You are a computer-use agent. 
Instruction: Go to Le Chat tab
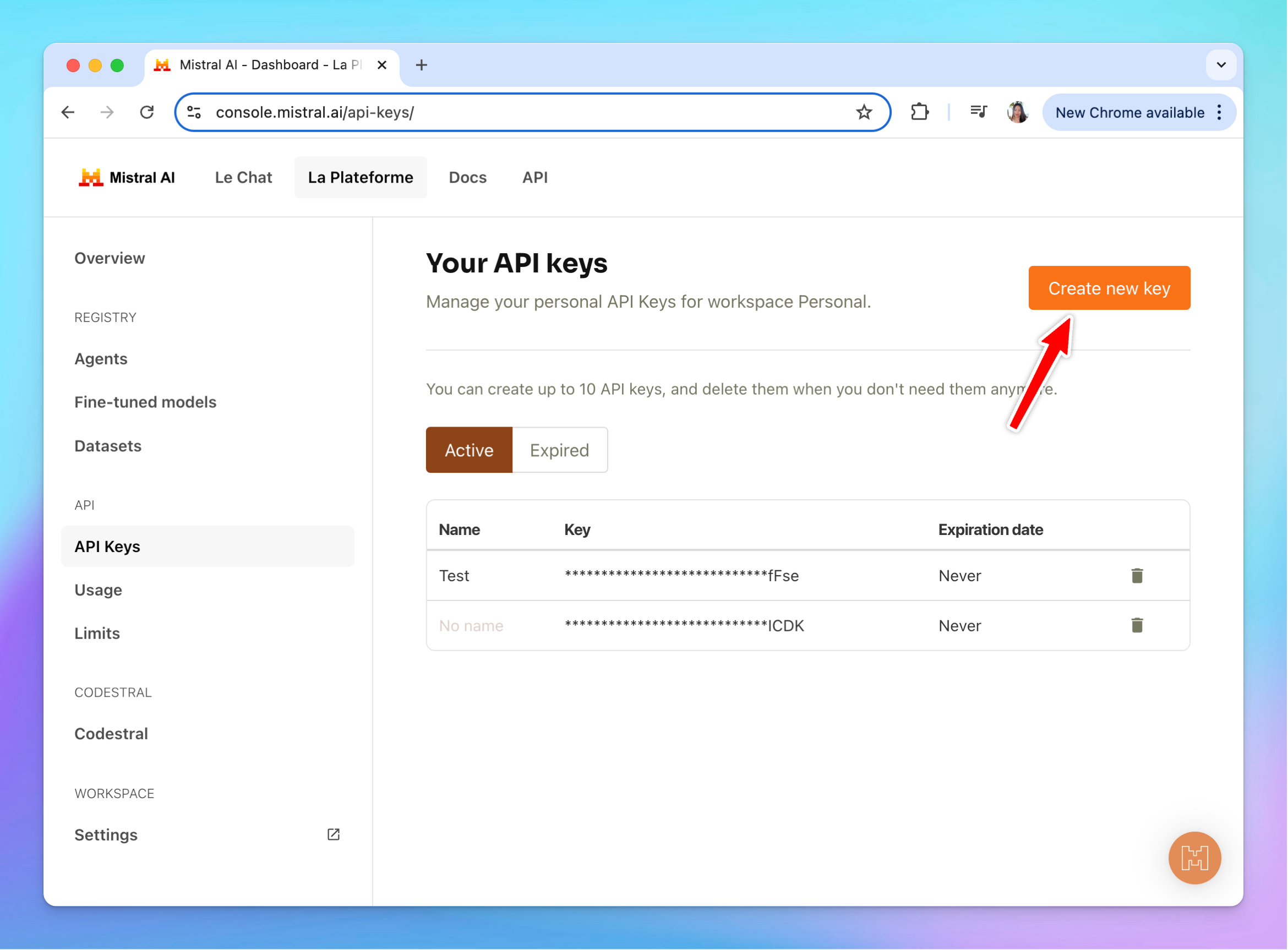pyautogui.click(x=243, y=177)
